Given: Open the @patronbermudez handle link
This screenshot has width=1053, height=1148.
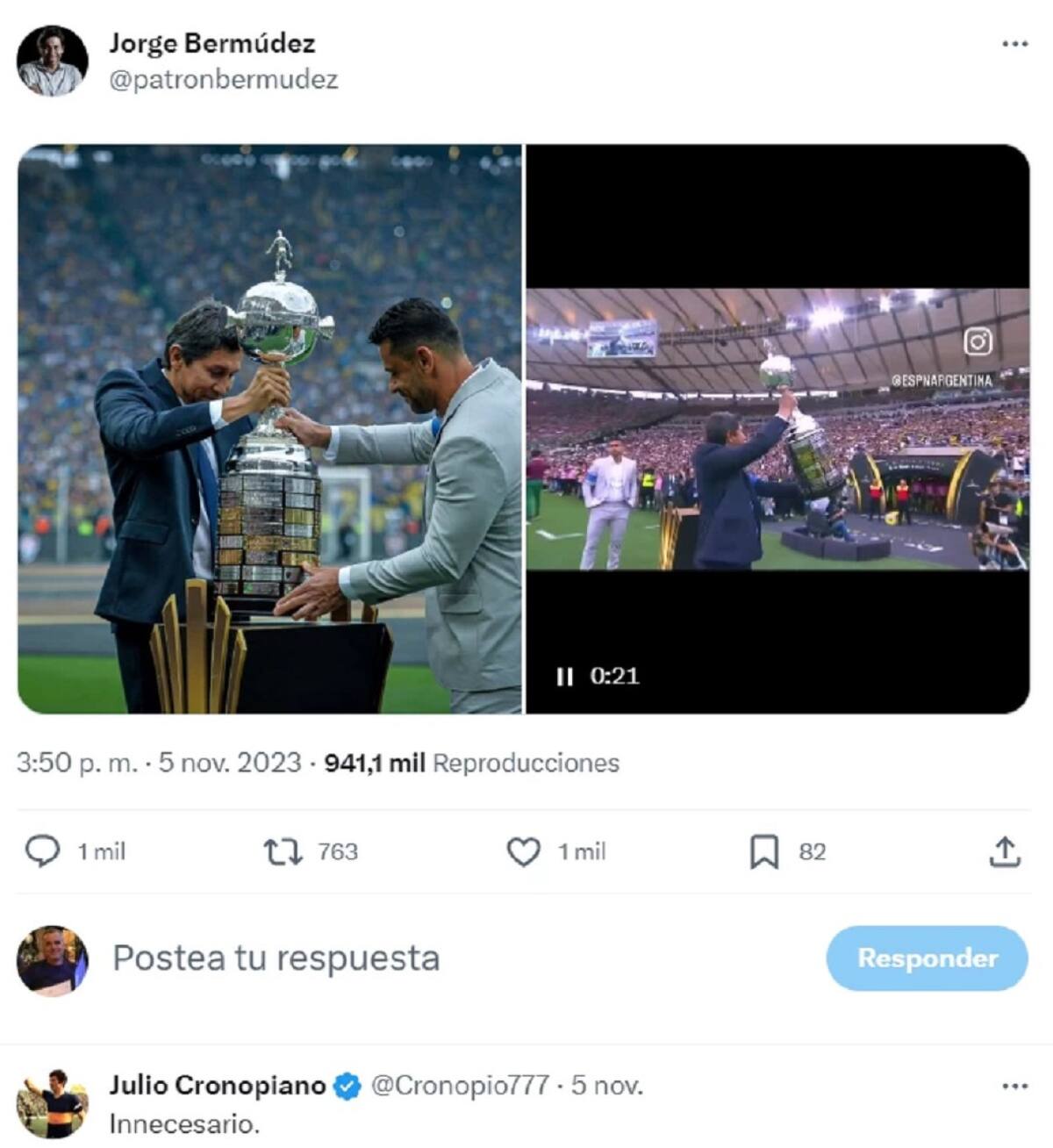Looking at the screenshot, I should [x=223, y=80].
